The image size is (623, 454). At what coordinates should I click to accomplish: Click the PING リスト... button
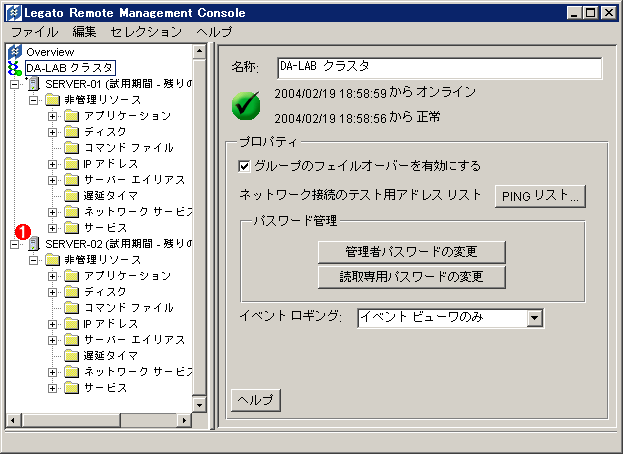coord(540,196)
